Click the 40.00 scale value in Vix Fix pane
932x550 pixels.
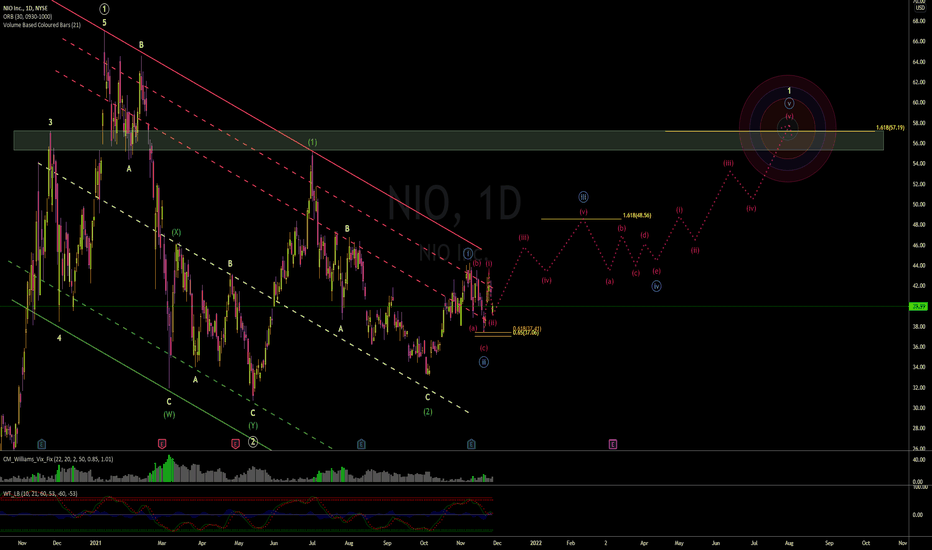pos(919,460)
